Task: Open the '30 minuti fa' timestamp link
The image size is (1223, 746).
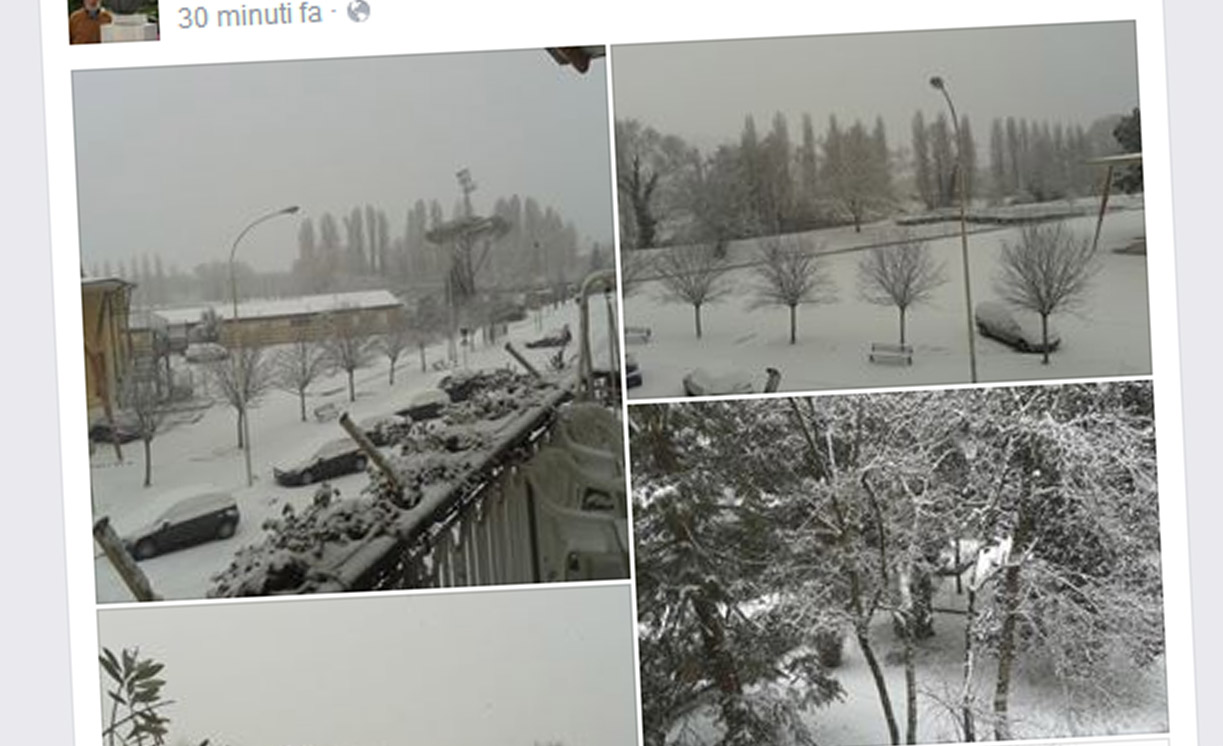Action: pos(250,15)
